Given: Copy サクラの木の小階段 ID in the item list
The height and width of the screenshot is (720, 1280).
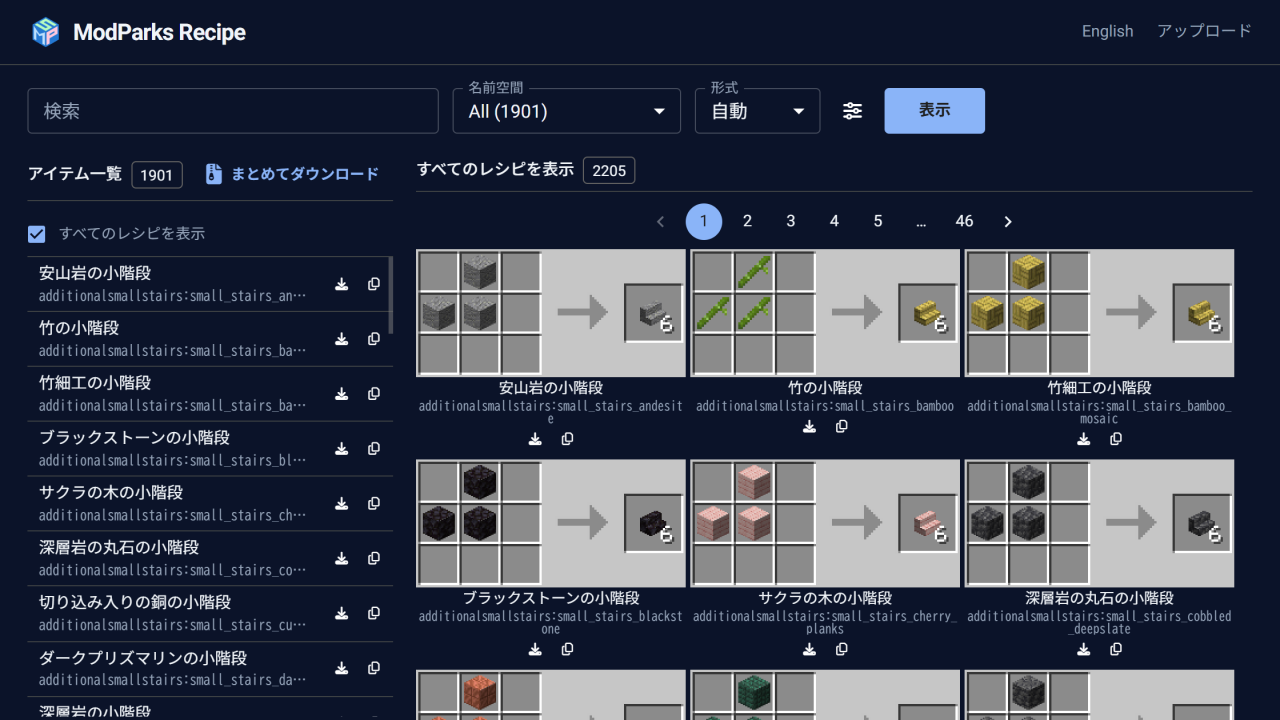Looking at the screenshot, I should click(374, 504).
